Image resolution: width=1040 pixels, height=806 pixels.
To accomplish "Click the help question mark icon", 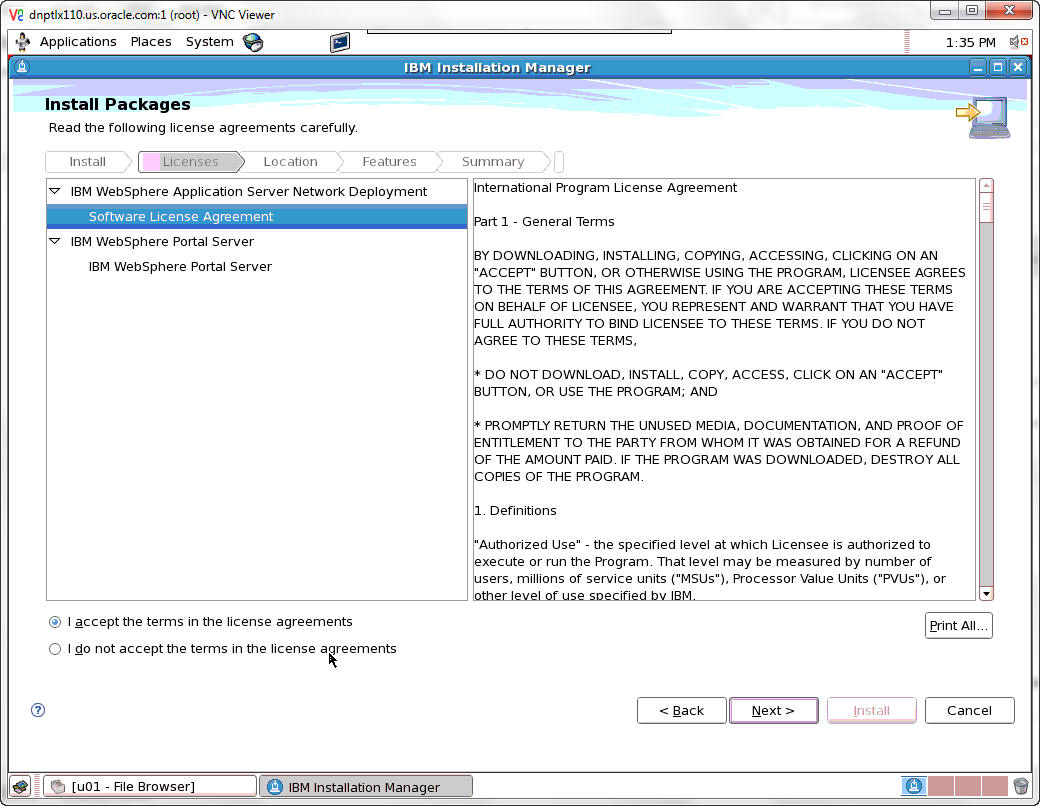I will 38,710.
